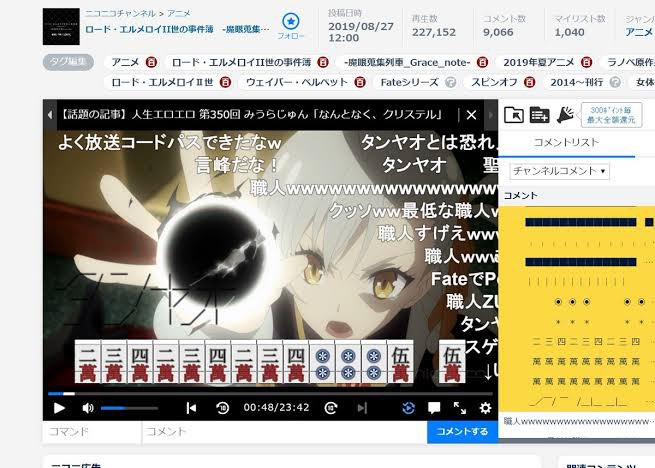The height and width of the screenshot is (468, 655).
Task: Show next news item arrow
Action: click(490, 115)
